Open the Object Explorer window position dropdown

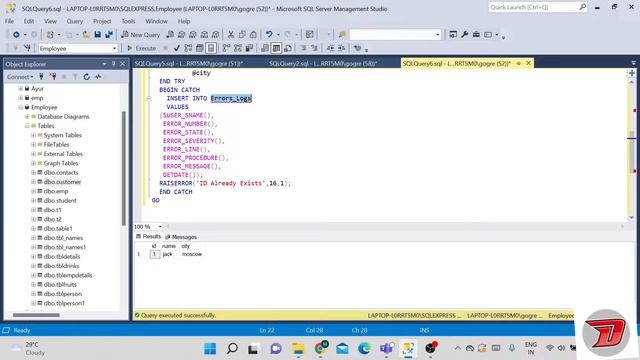click(x=104, y=64)
